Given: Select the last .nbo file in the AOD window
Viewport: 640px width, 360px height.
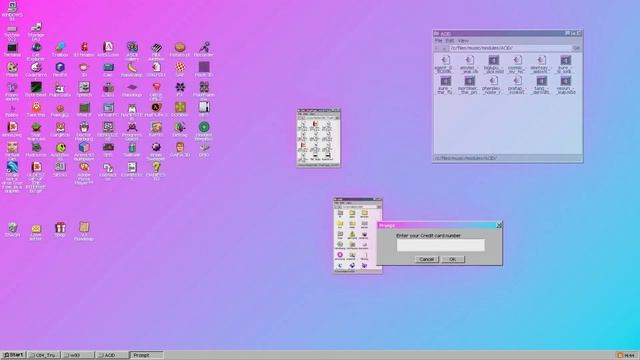Looking at the screenshot, I should (565, 85).
